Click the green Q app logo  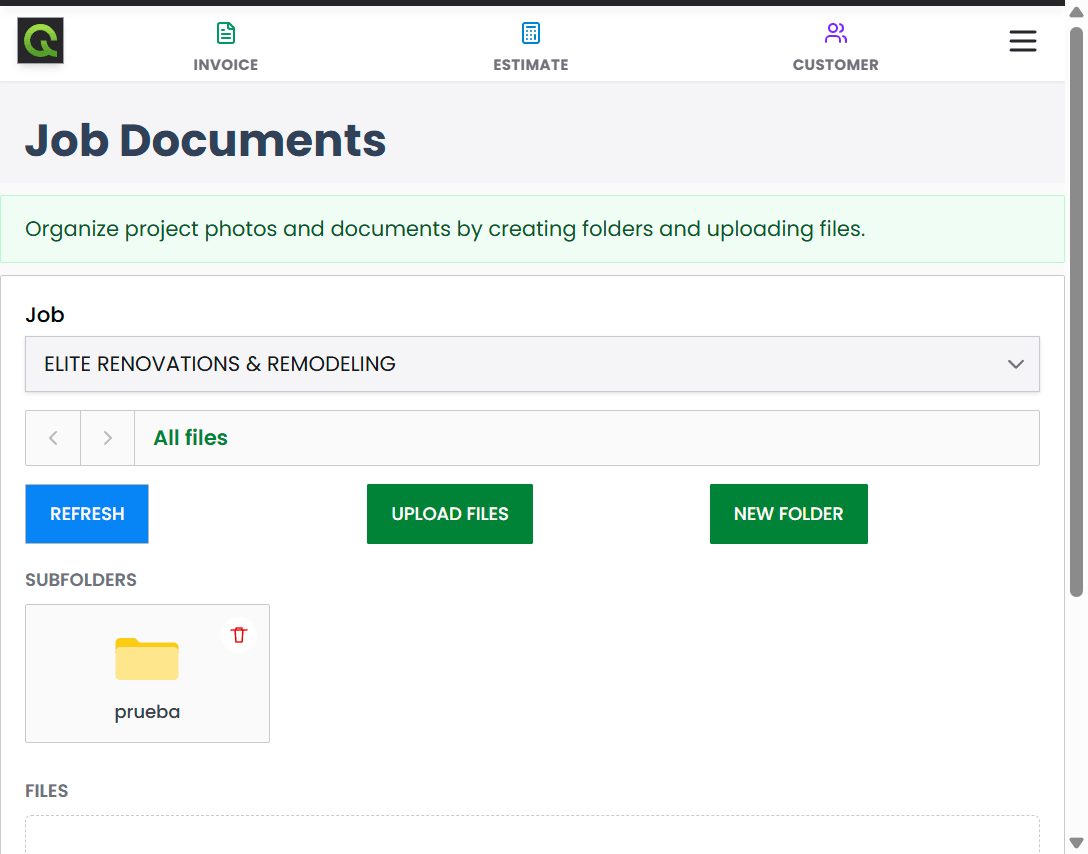[40, 40]
